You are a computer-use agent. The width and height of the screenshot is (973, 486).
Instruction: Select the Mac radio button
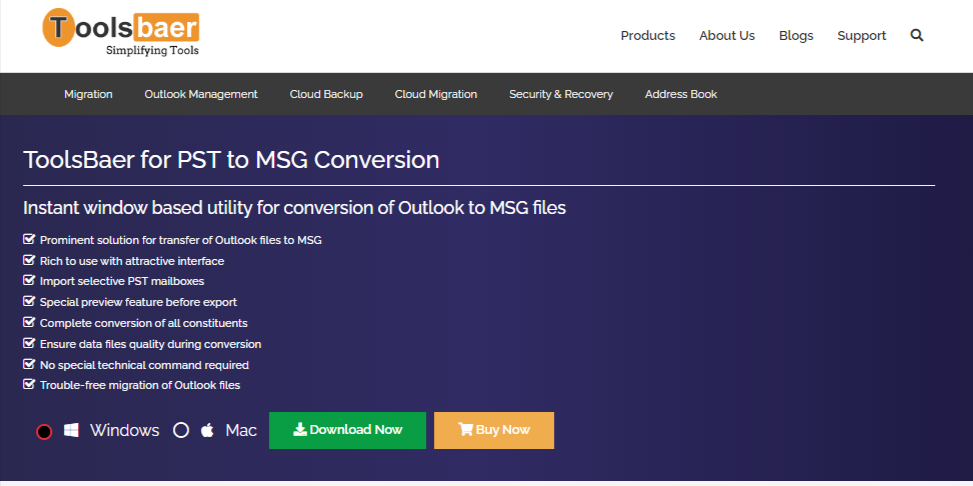coord(181,430)
